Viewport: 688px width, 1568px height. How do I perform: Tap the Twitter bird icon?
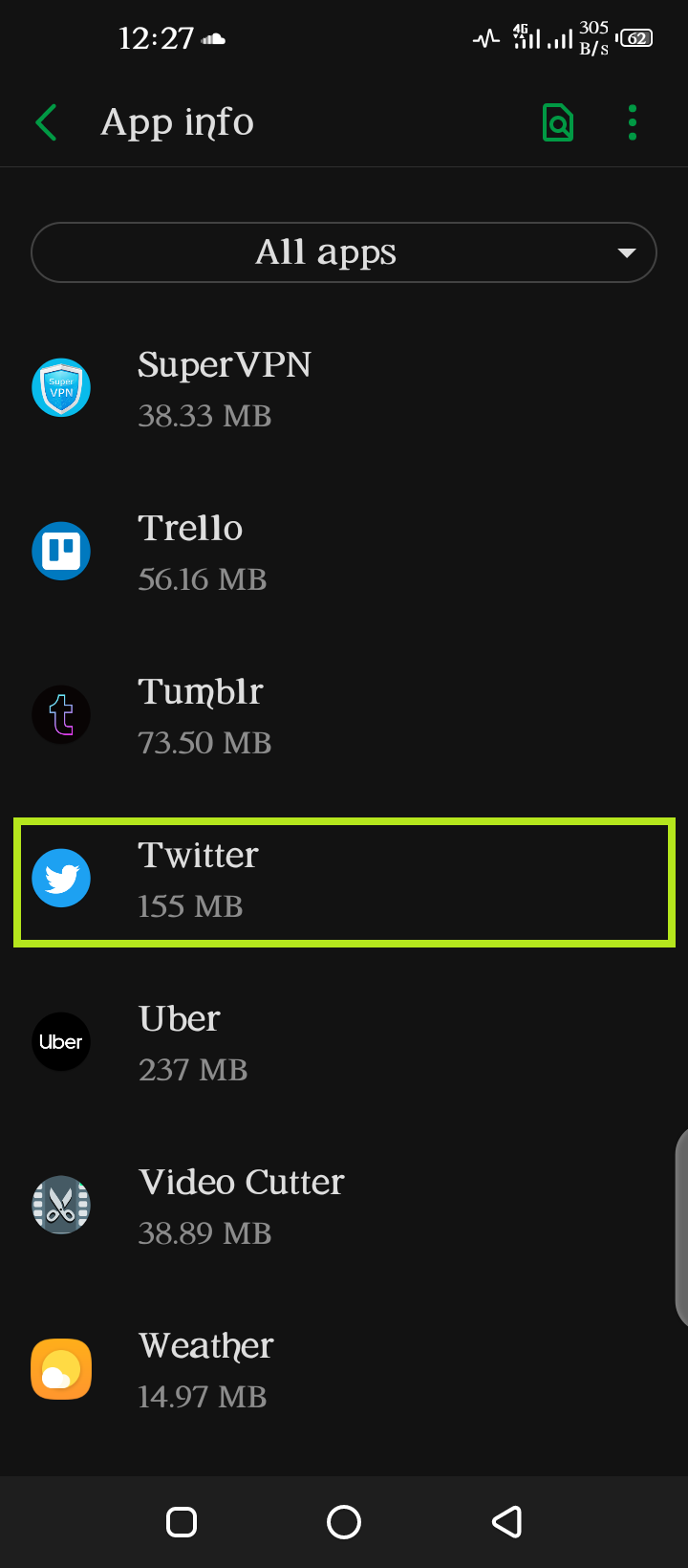point(61,879)
